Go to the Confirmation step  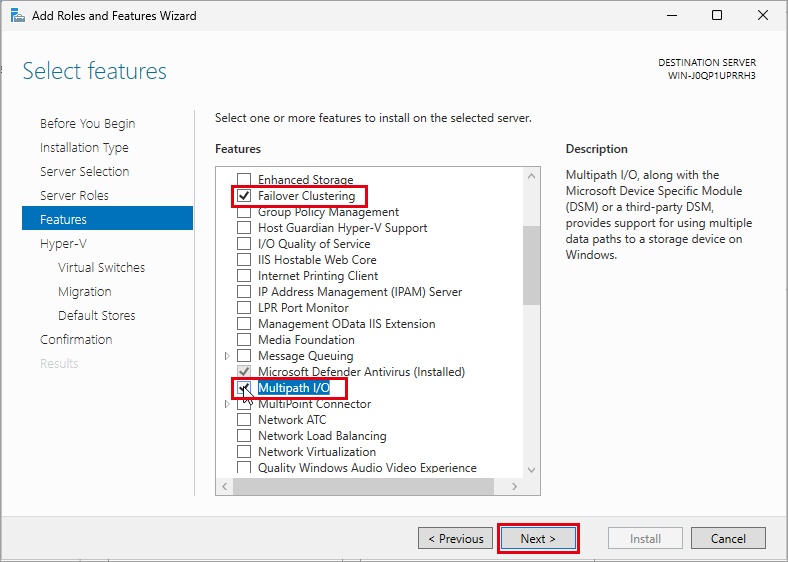[76, 340]
